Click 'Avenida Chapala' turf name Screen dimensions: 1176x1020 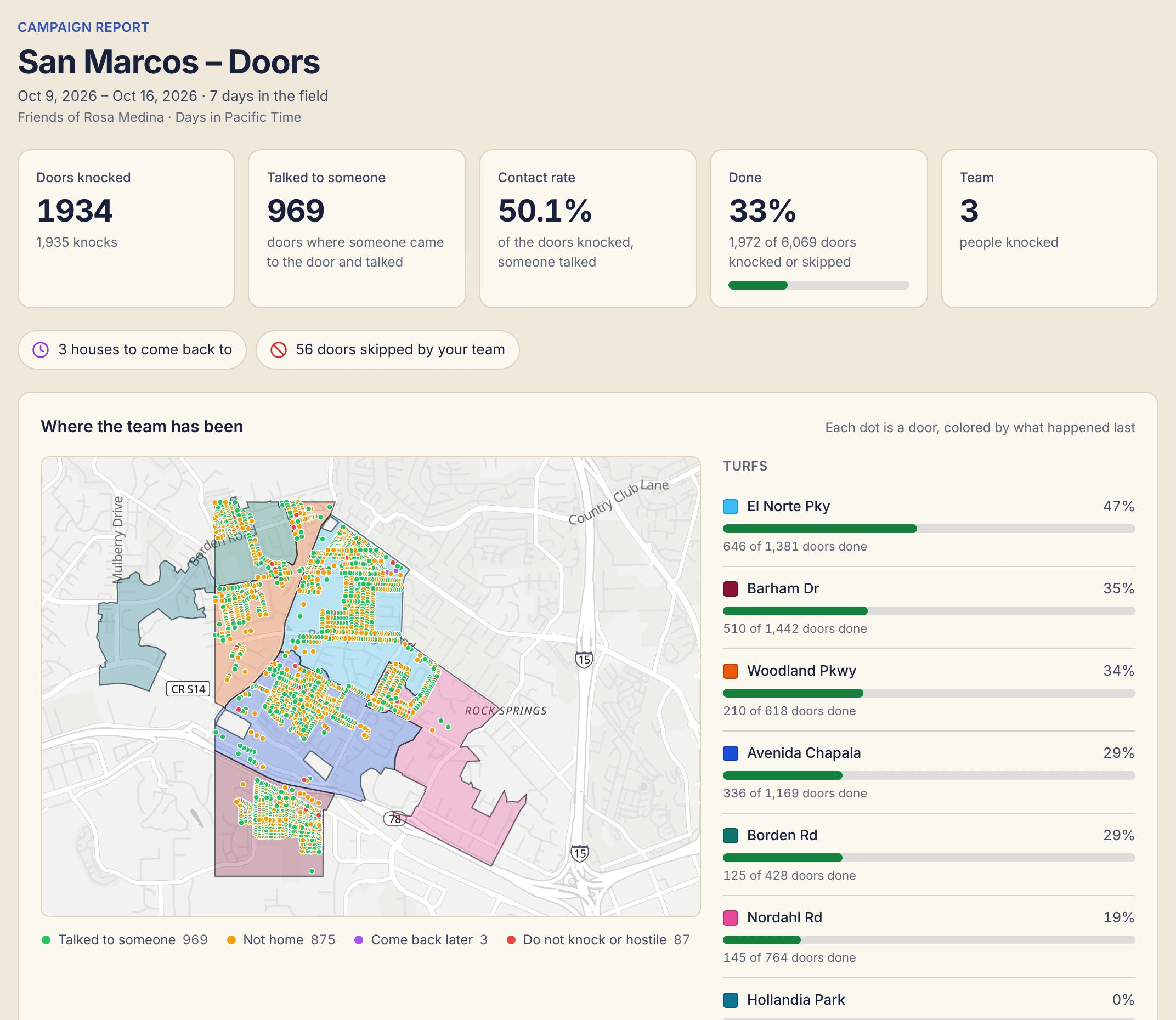(804, 753)
